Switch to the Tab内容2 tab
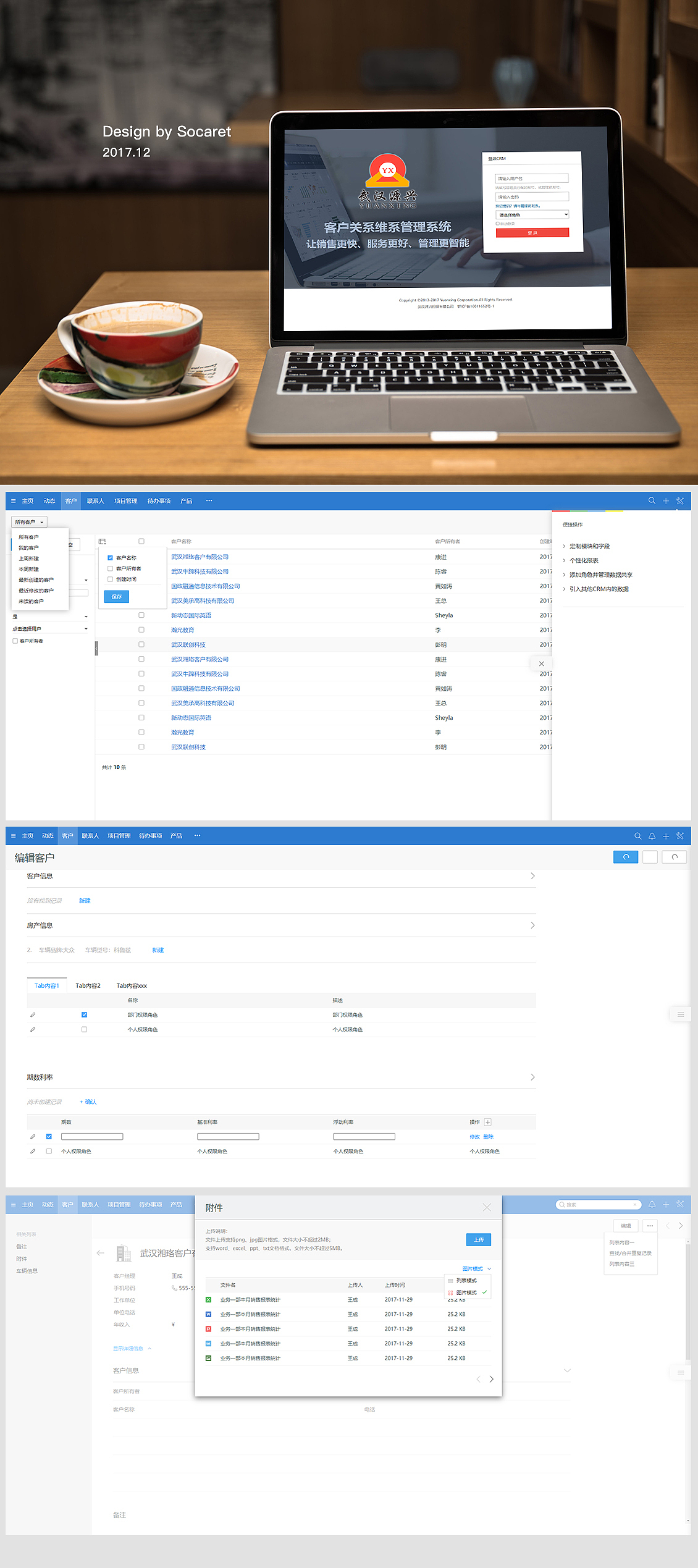 pos(88,985)
